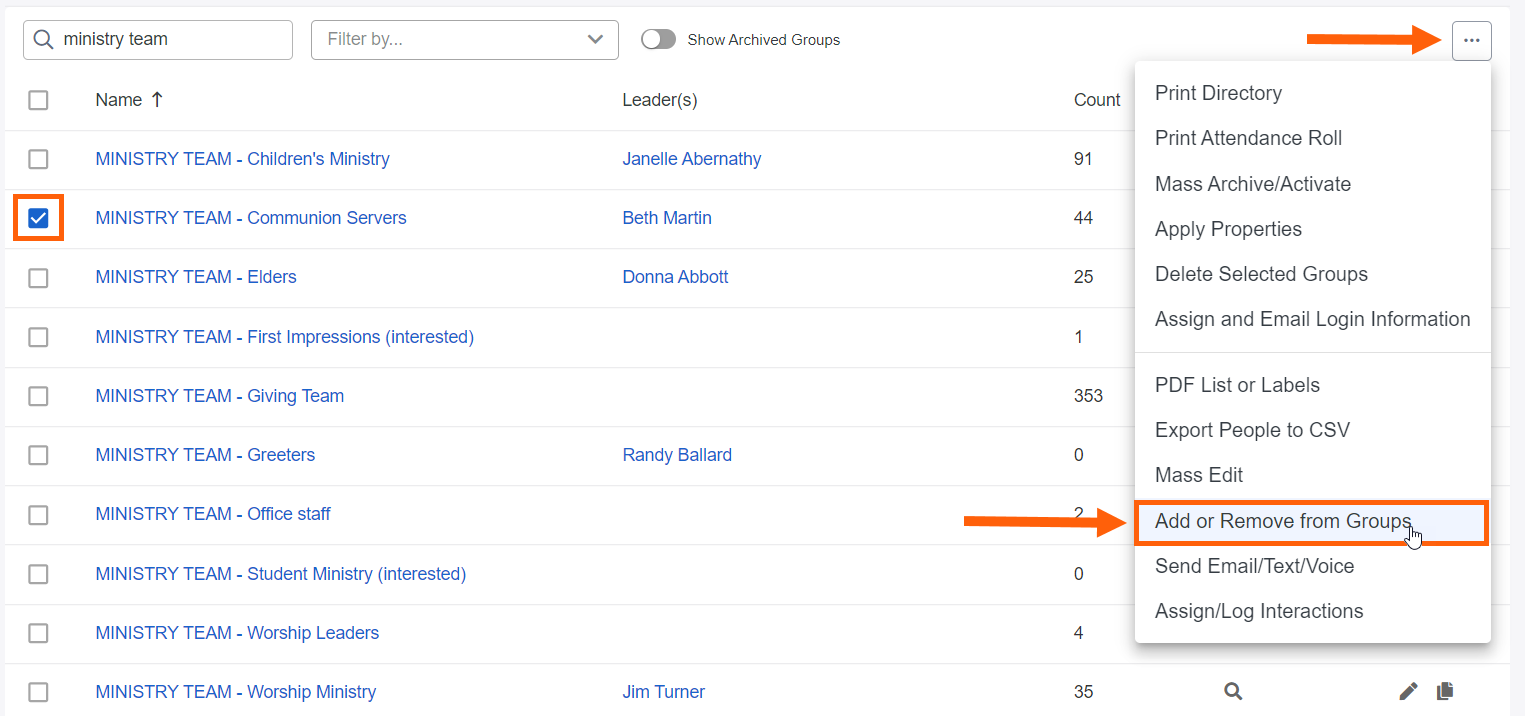
Task: Click the Leader(s) column header
Action: pyautogui.click(x=659, y=100)
